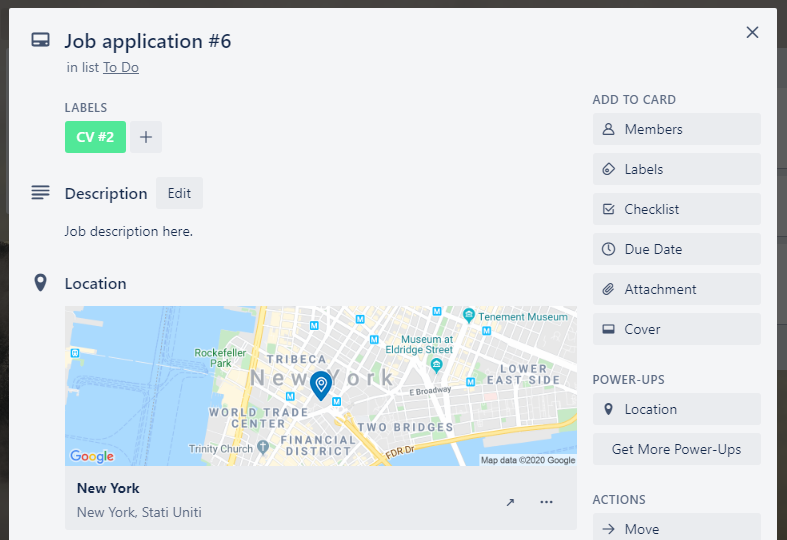Close the Job application #6 card

tap(752, 33)
